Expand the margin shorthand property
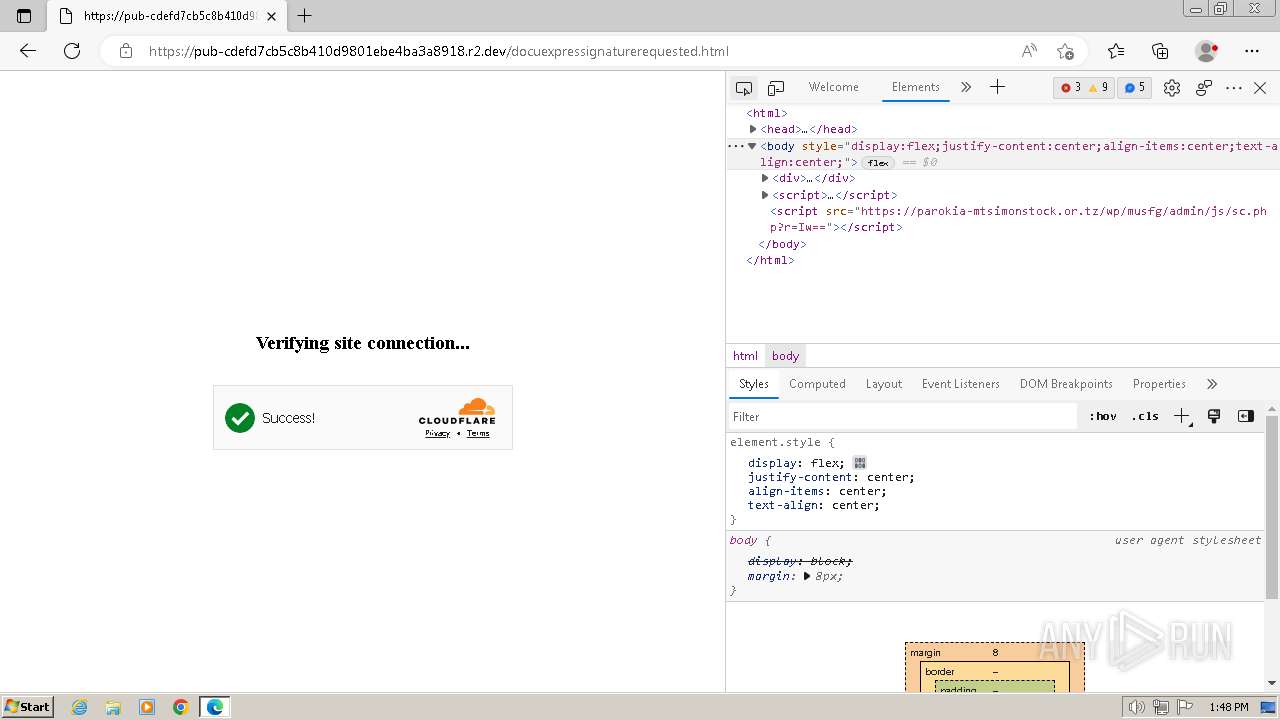Screen dimensions: 1280x720 (807, 577)
